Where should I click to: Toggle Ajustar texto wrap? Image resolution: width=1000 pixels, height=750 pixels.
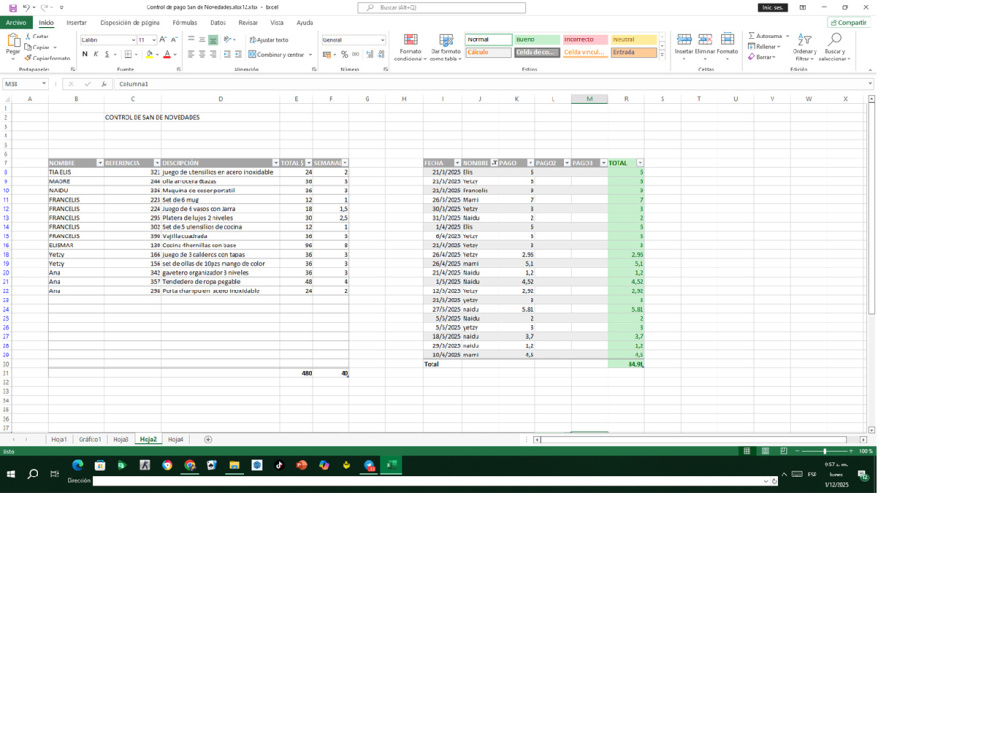point(268,40)
